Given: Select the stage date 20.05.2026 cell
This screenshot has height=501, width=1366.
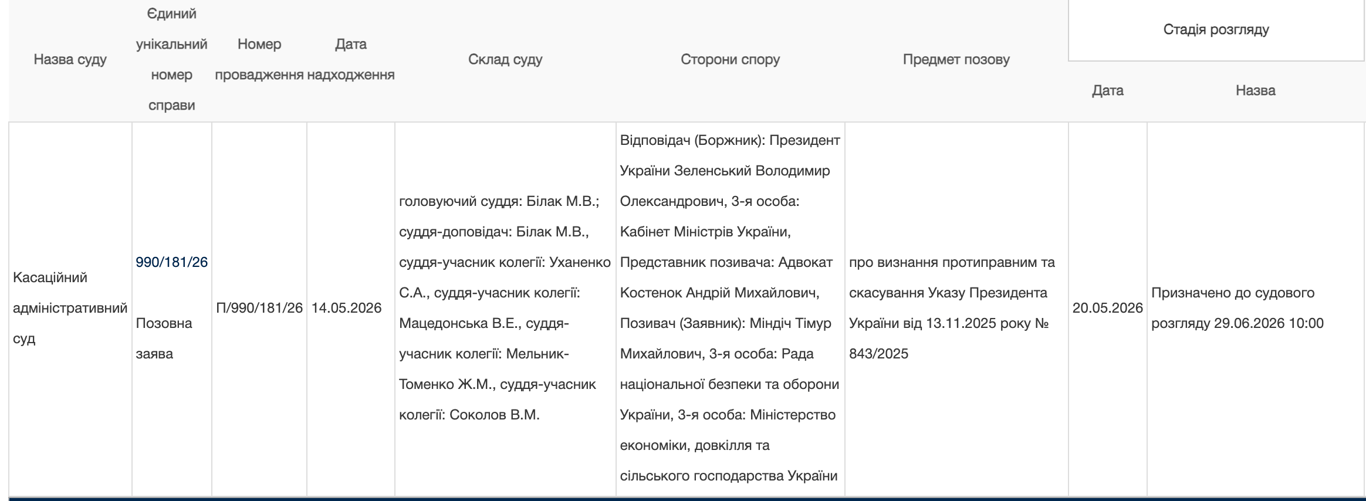Looking at the screenshot, I should pyautogui.click(x=1107, y=308).
